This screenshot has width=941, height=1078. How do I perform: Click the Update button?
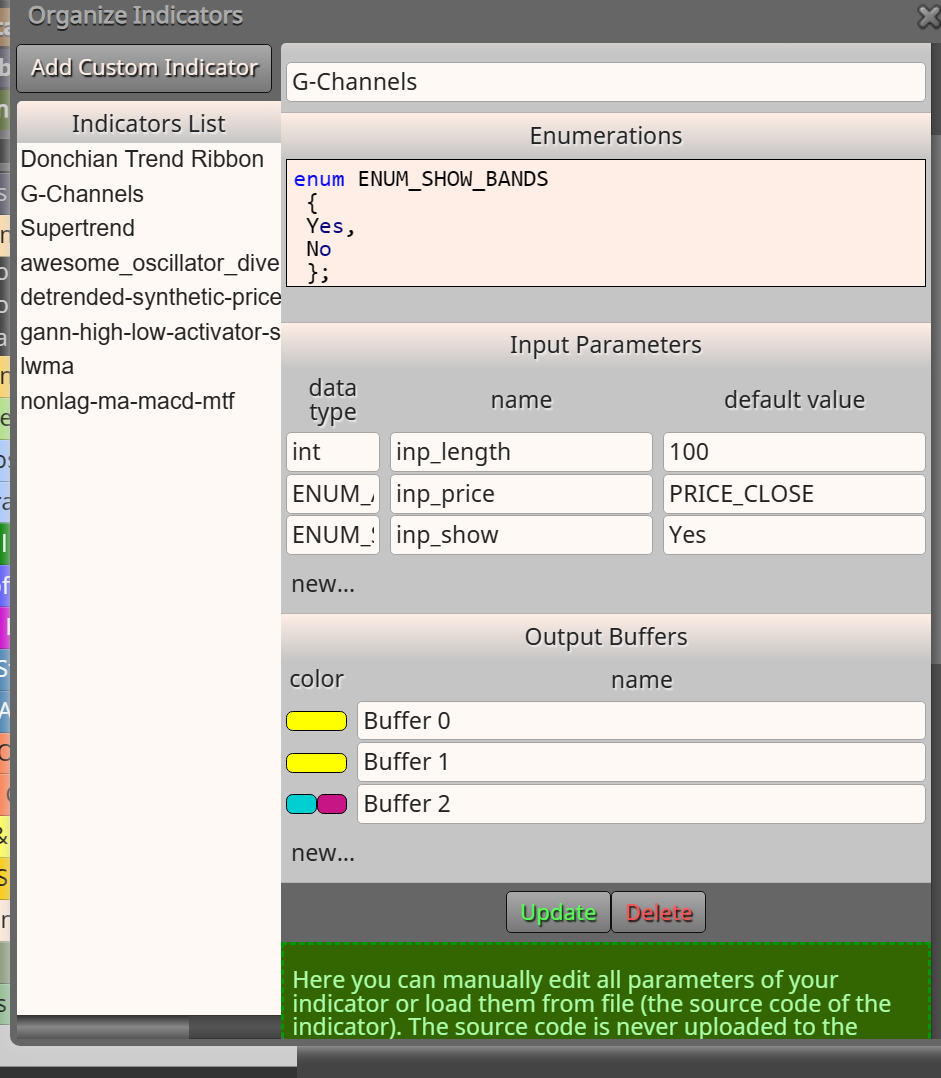click(558, 912)
